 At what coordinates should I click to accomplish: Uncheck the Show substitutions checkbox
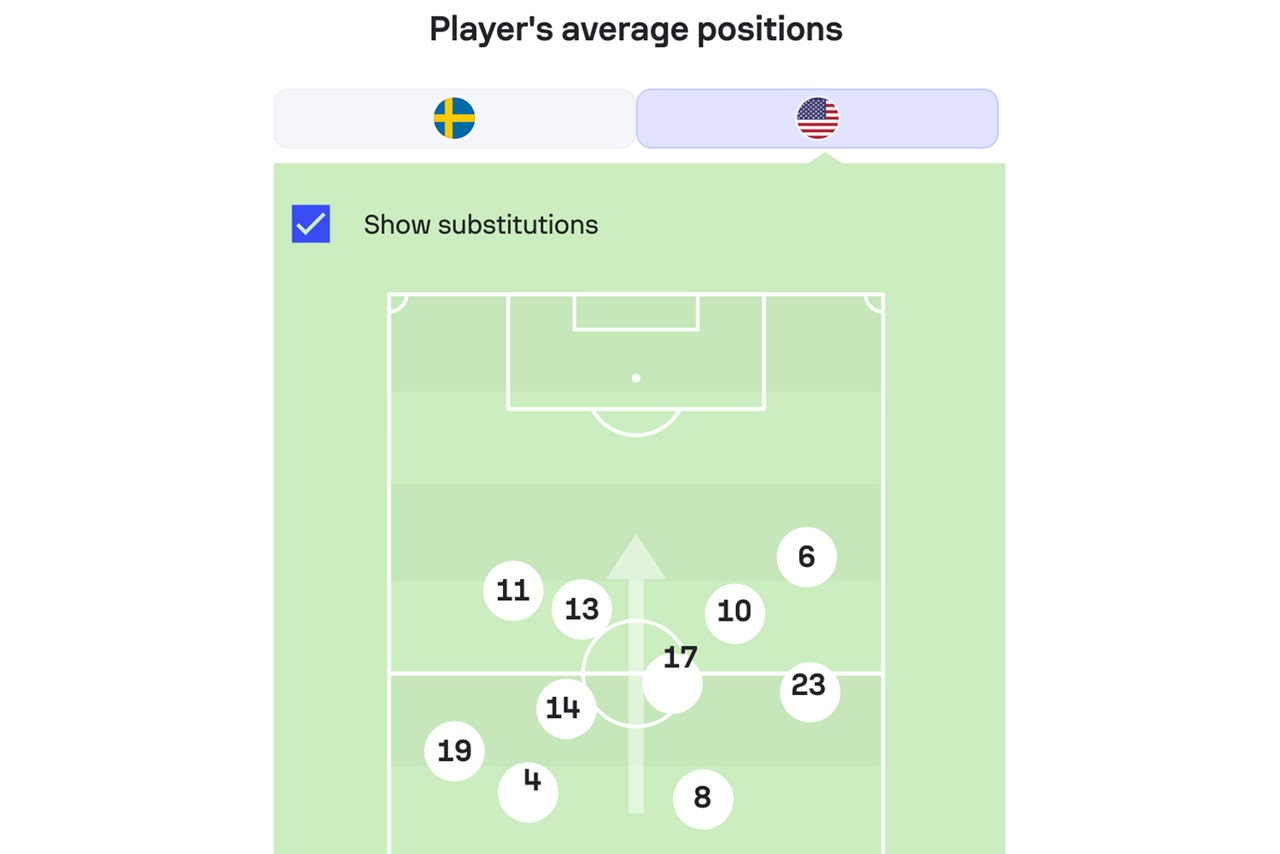click(311, 224)
